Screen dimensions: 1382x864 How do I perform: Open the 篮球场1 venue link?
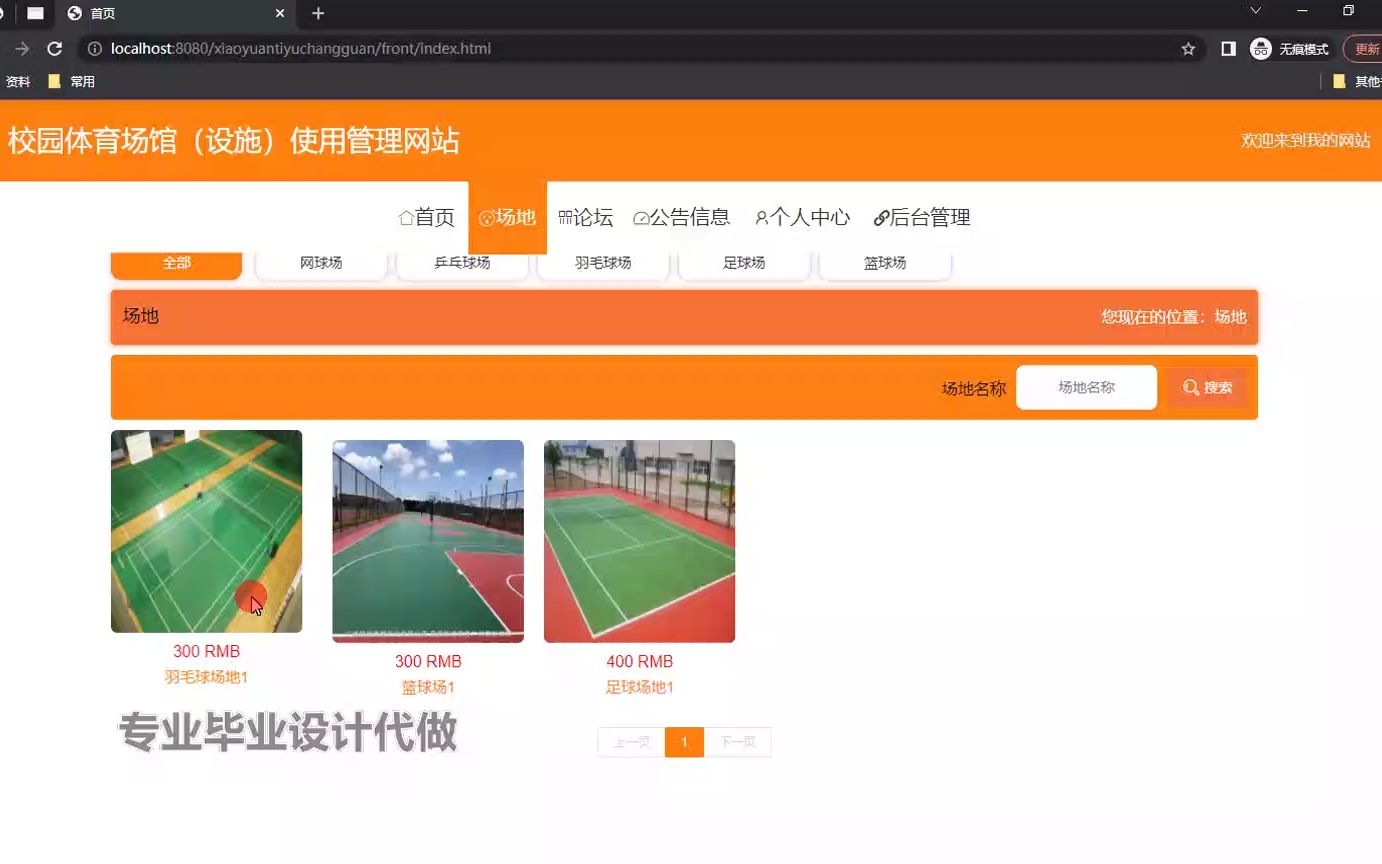[x=428, y=687]
